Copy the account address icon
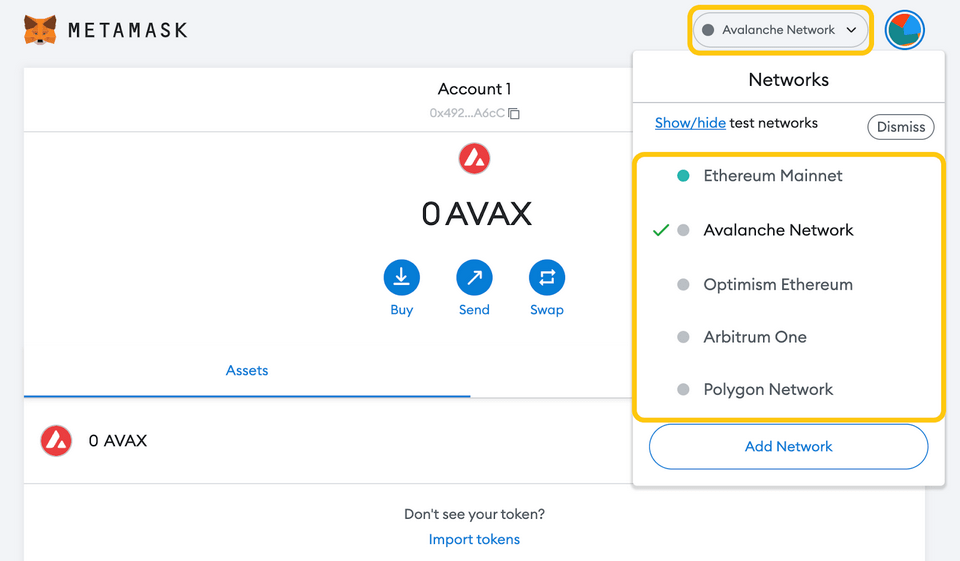 pos(514,114)
